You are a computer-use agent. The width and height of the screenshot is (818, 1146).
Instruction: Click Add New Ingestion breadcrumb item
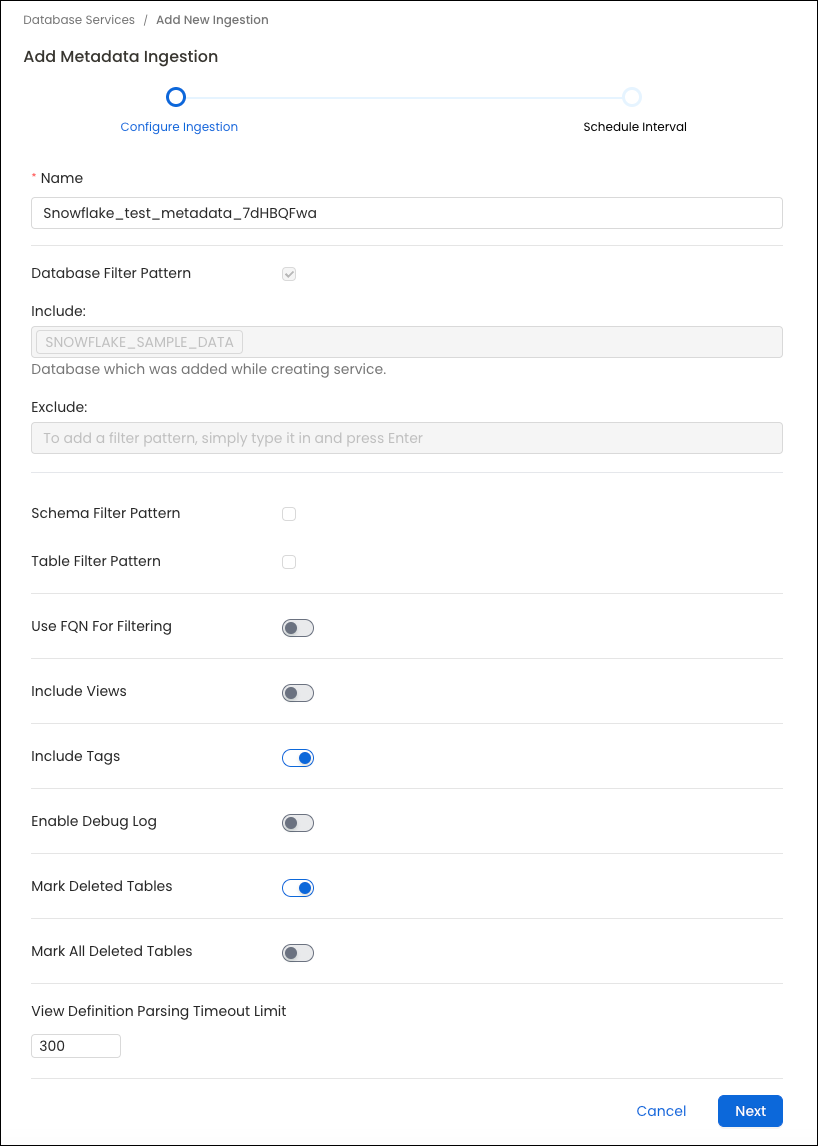tap(212, 19)
